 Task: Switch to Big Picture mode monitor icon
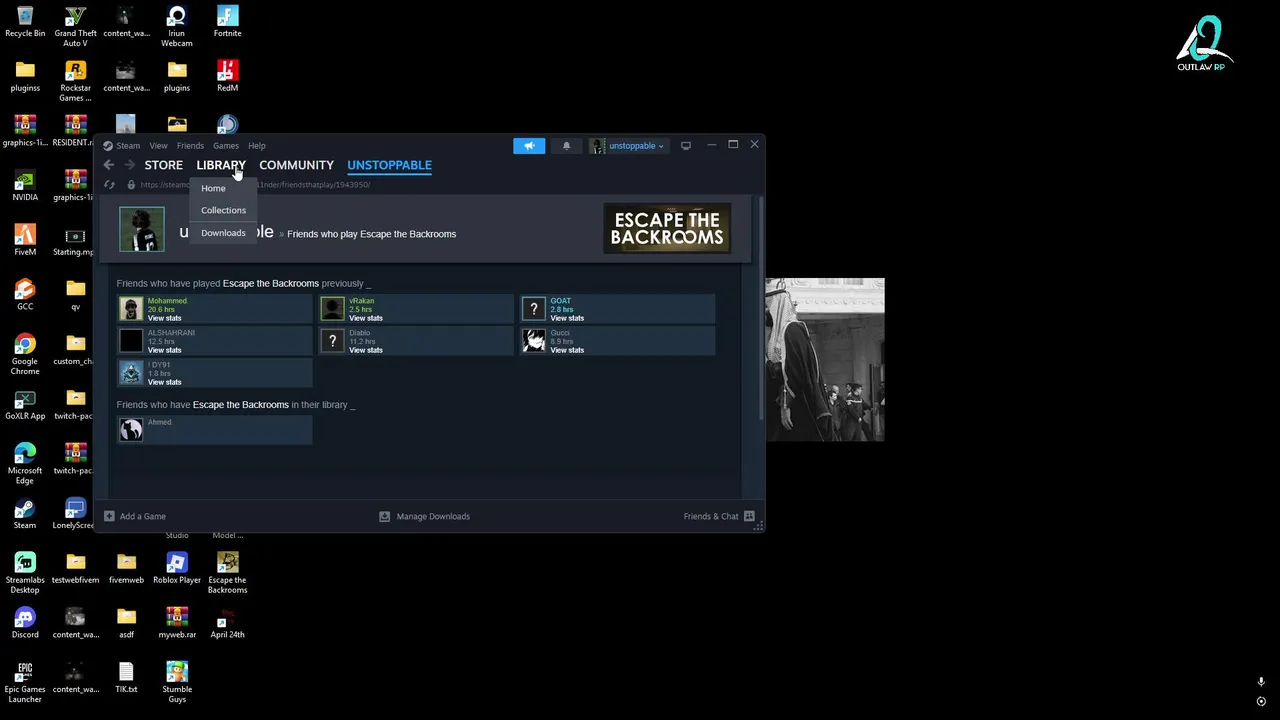(686, 146)
